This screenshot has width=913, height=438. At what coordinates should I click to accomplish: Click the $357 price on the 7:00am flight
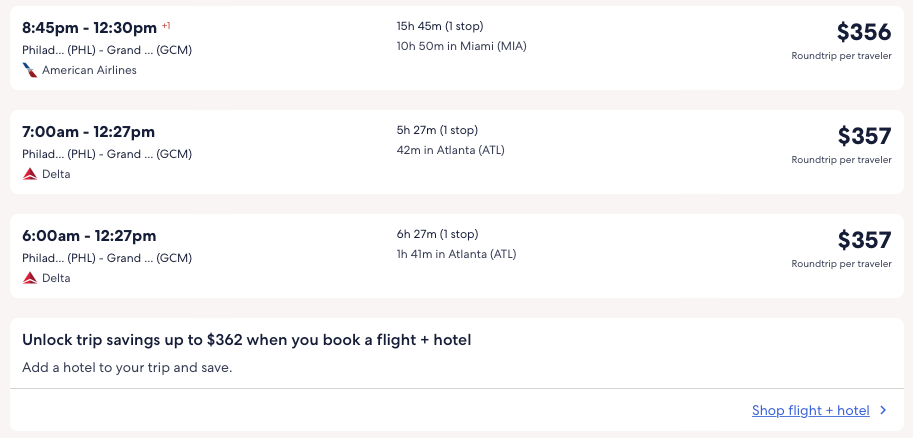[863, 136]
